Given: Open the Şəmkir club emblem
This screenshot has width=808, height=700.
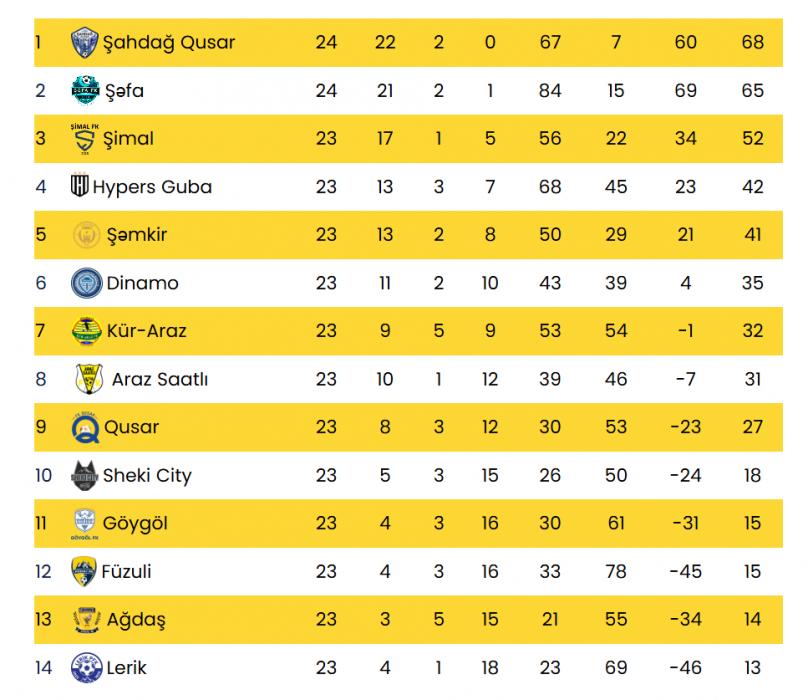Looking at the screenshot, I should pyautogui.click(x=87, y=235).
